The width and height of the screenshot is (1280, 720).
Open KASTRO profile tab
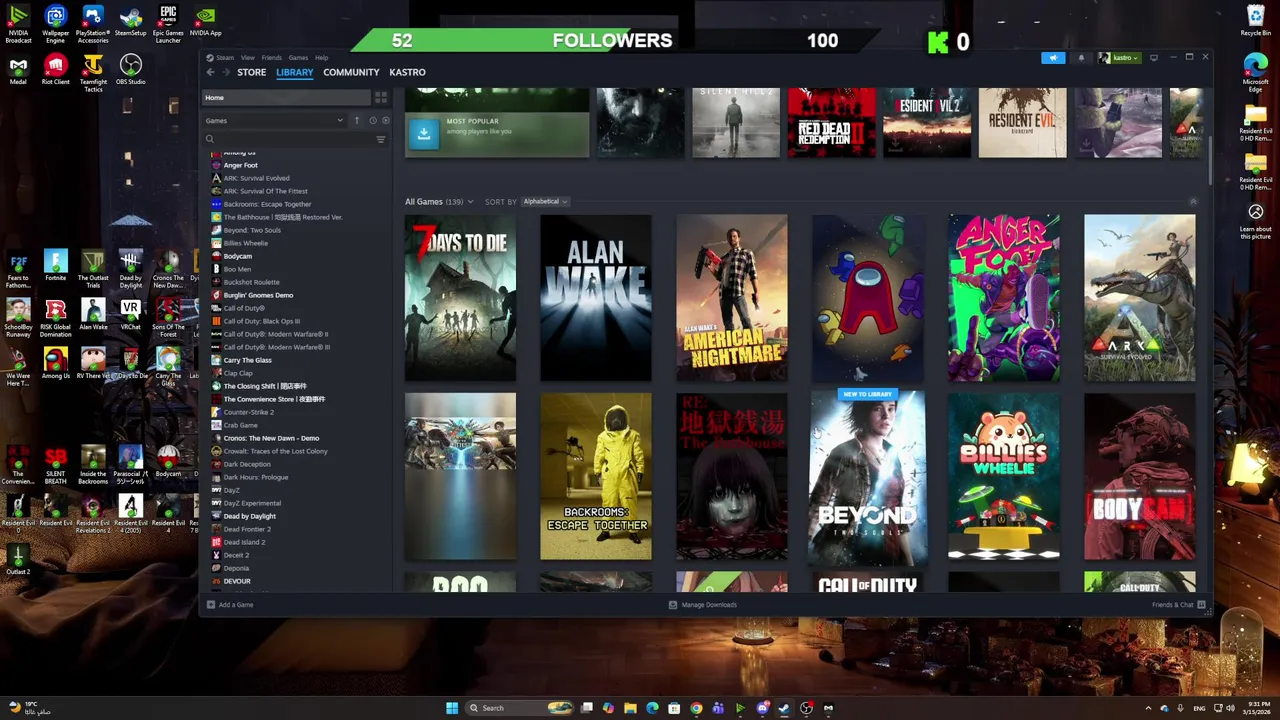(407, 72)
